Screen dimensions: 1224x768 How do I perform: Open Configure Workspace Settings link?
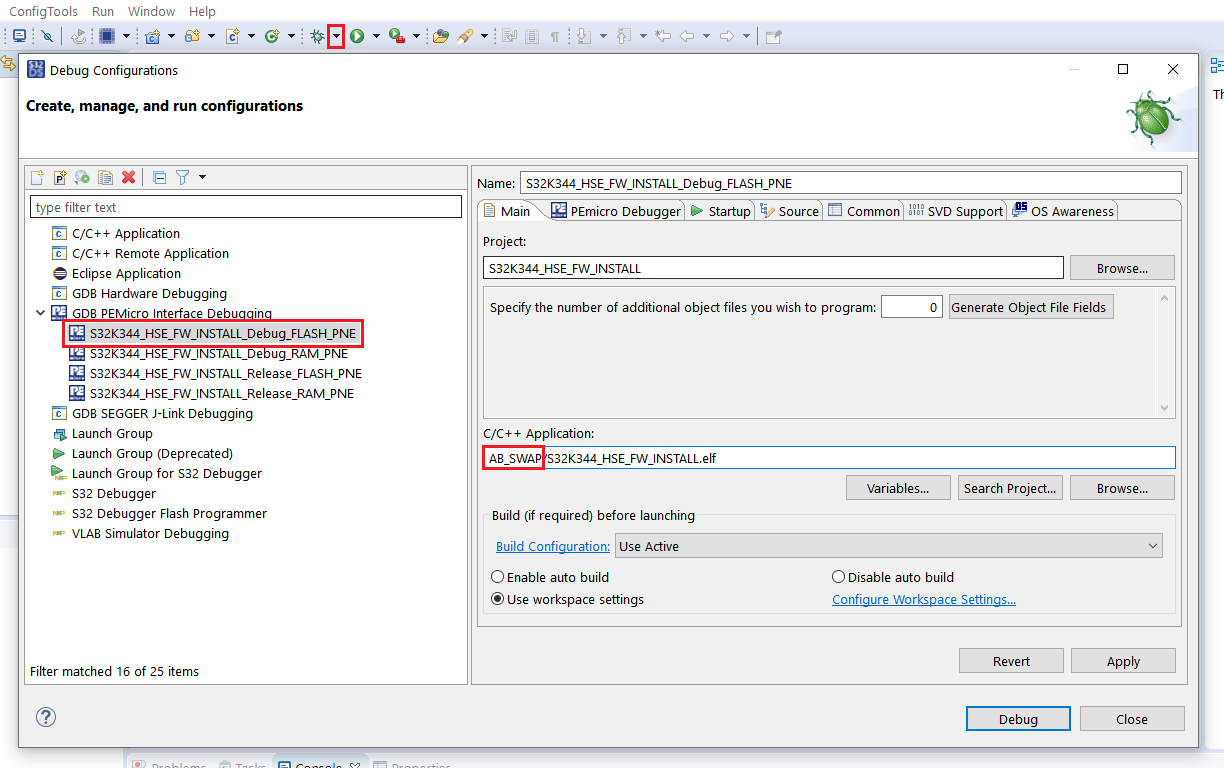(923, 598)
